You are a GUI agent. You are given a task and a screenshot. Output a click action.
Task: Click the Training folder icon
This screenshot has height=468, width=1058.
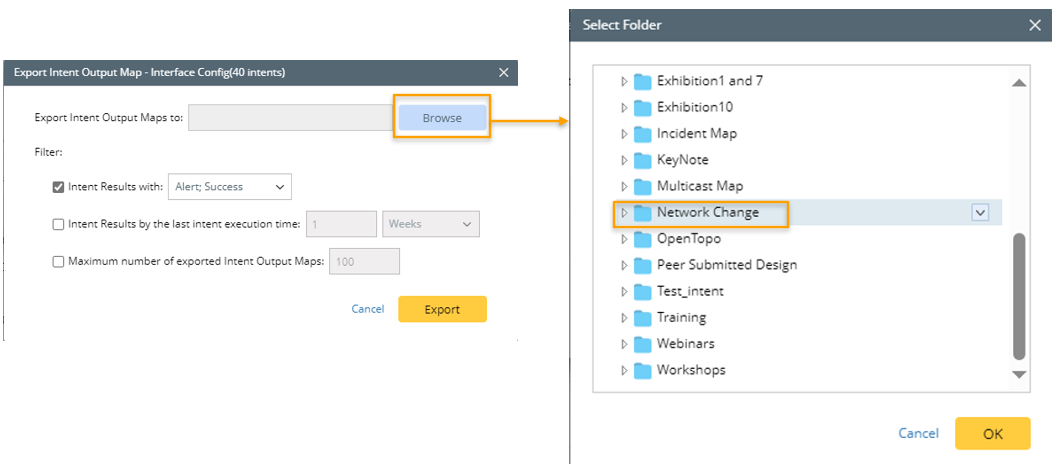coord(643,318)
